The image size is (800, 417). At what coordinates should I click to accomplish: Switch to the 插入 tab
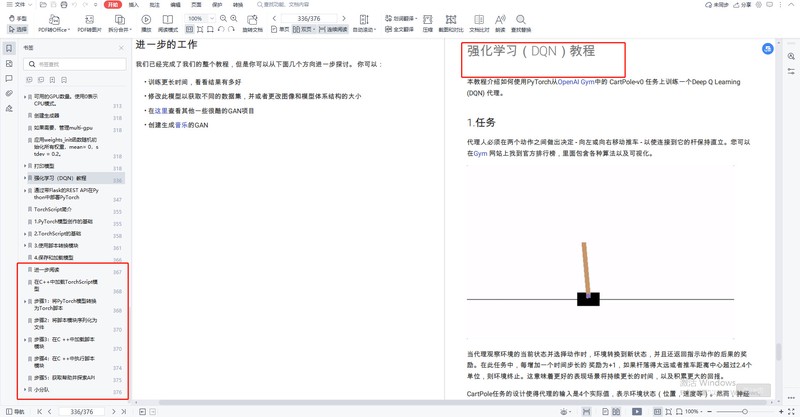[x=134, y=5]
